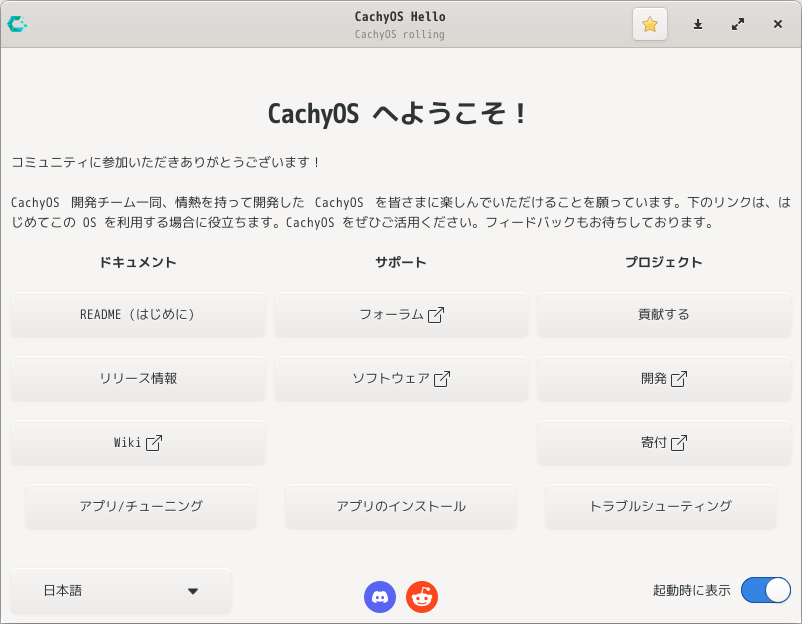Image resolution: width=802 pixels, height=624 pixels.
Task: Click the 貢献する button
Action: (664, 315)
